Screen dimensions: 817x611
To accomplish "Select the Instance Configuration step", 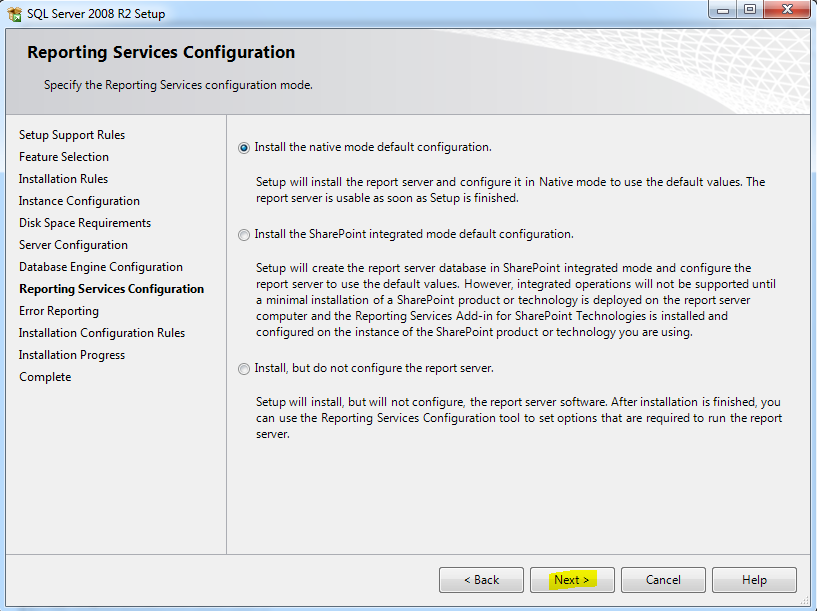I will click(79, 201).
